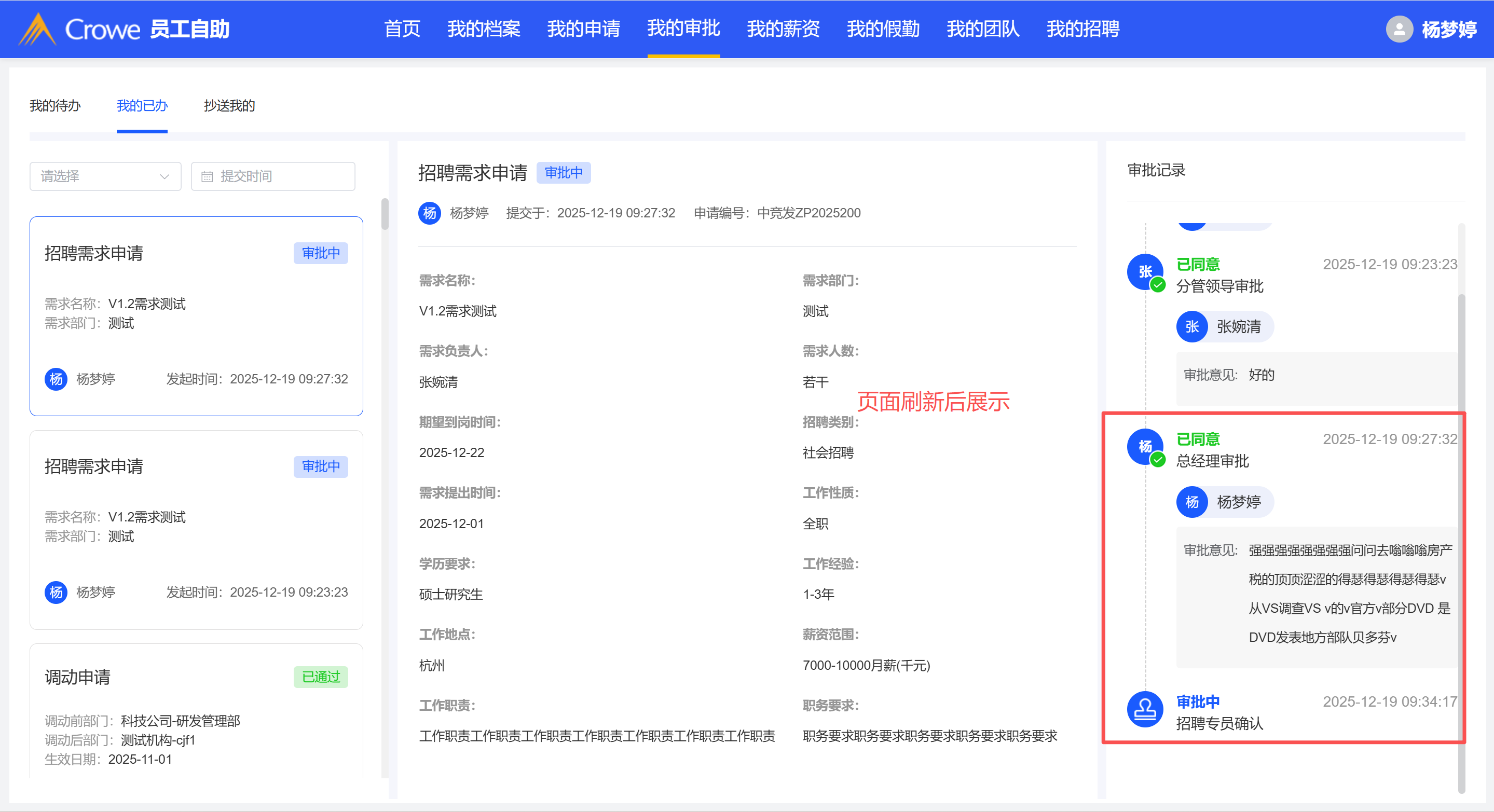
Task: Click 杨梦婷 approver chip in 总经理审批
Action: pos(1224,502)
